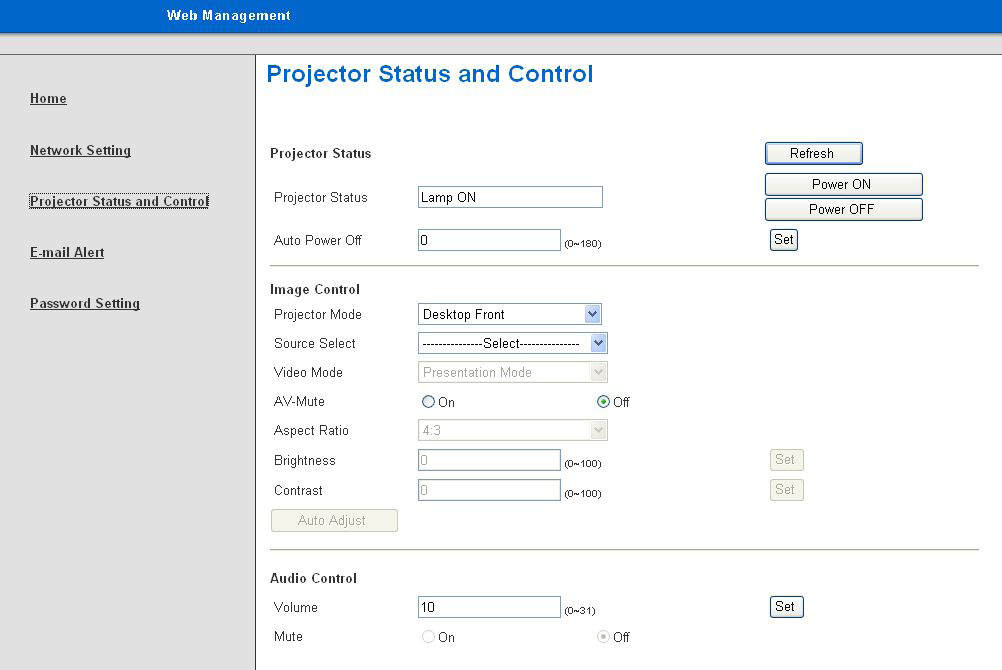This screenshot has height=670, width=1002.
Task: Click the Brightness input field
Action: pyautogui.click(x=489, y=460)
